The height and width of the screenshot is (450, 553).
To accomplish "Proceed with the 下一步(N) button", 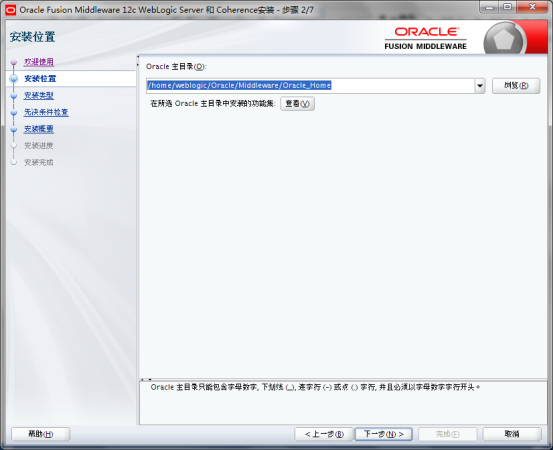I will [x=384, y=434].
